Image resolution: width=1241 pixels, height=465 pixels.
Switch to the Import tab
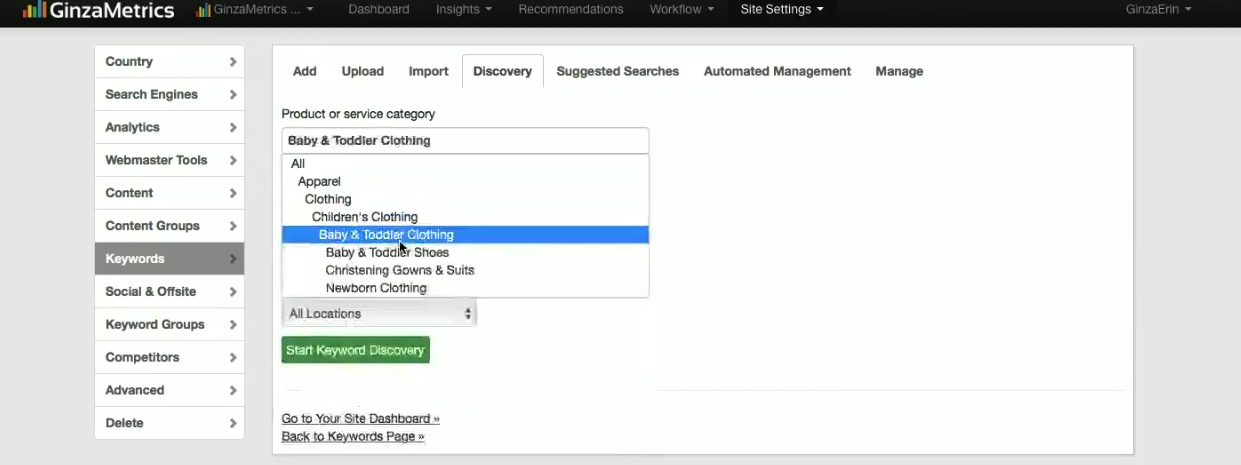428,71
